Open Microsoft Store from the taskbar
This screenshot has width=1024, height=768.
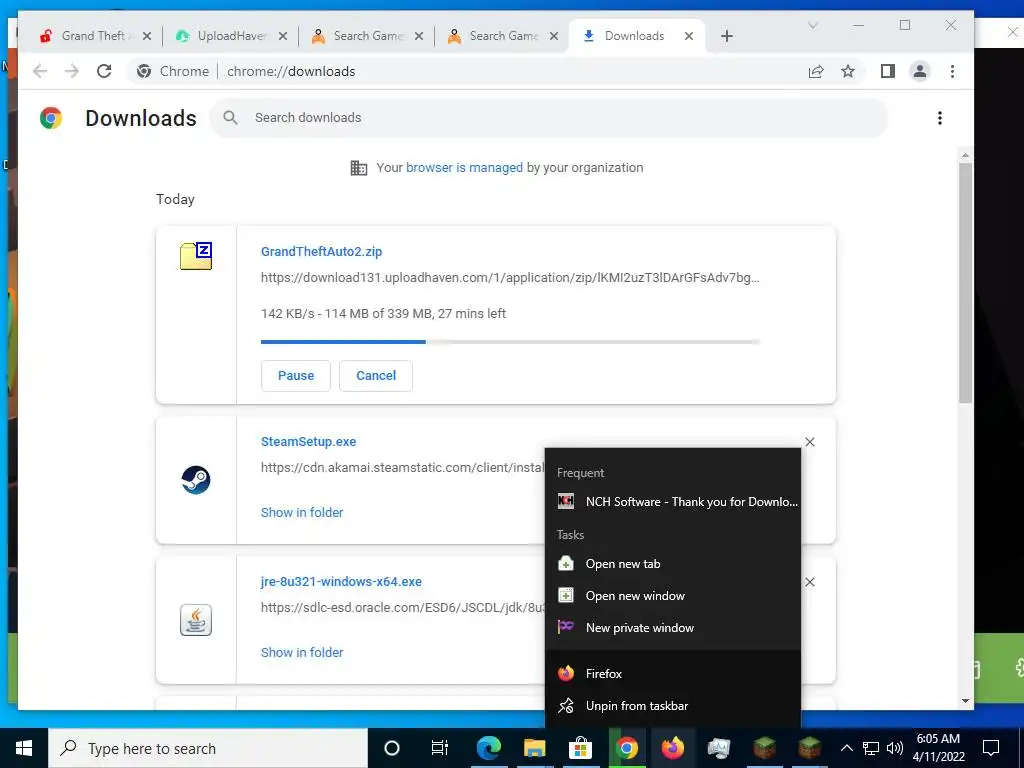580,748
